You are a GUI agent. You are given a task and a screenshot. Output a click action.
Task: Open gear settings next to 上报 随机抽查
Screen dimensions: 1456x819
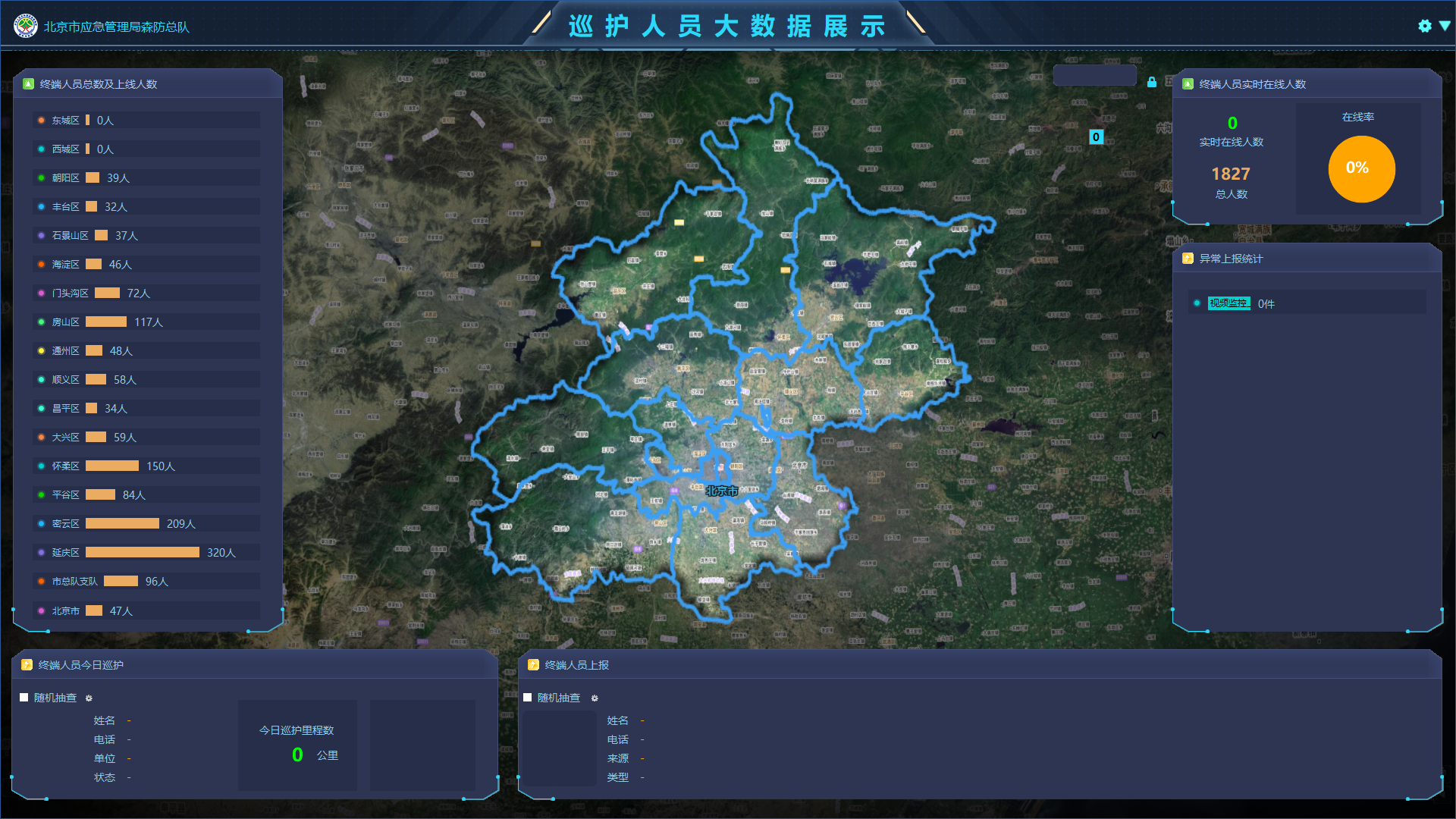[x=595, y=698]
